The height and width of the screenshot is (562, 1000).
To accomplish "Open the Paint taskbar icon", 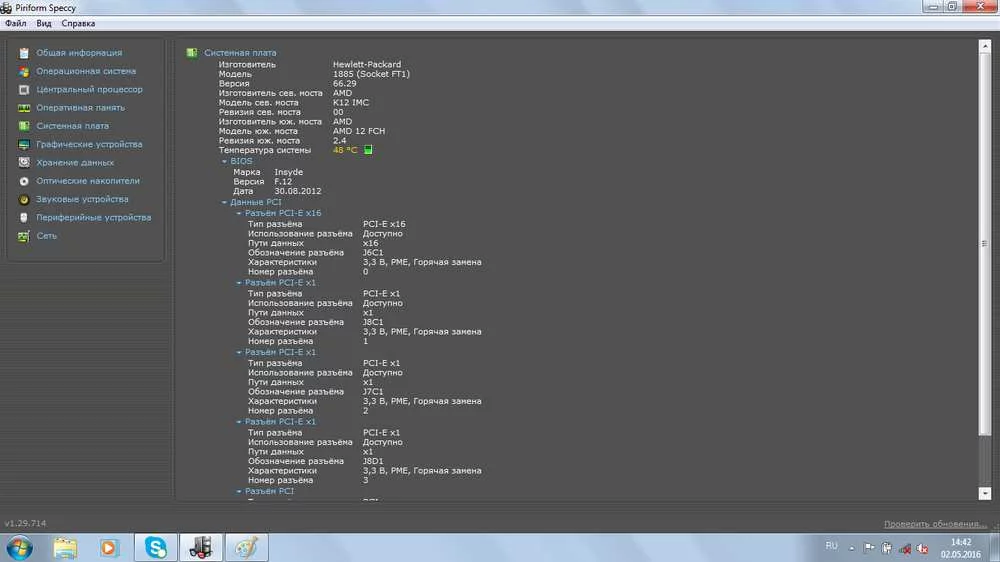I will click(x=247, y=548).
